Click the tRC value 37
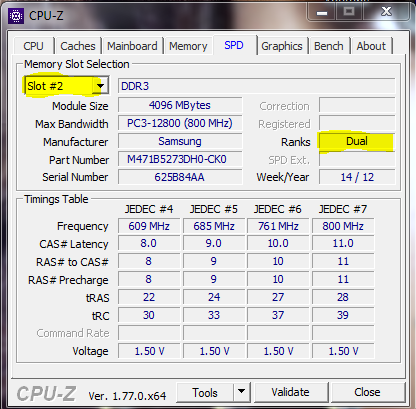This screenshot has height=409, width=416. tap(278, 315)
